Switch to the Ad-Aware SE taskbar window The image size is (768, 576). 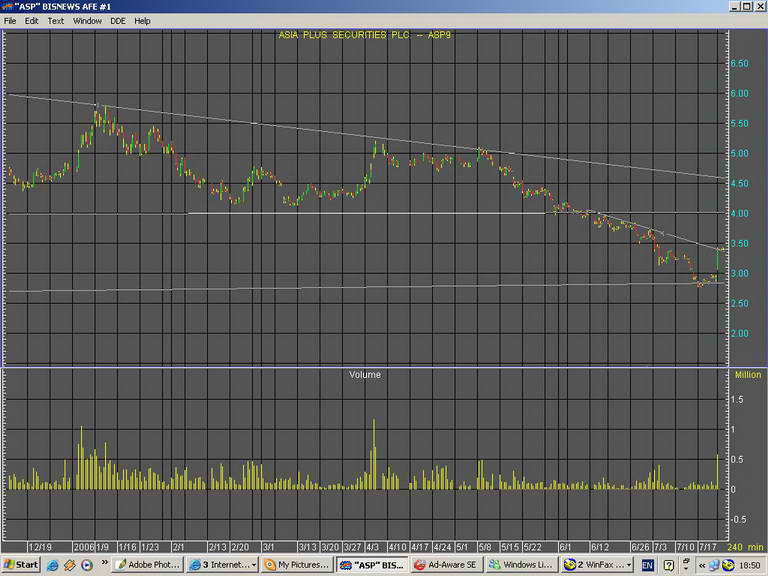447,565
